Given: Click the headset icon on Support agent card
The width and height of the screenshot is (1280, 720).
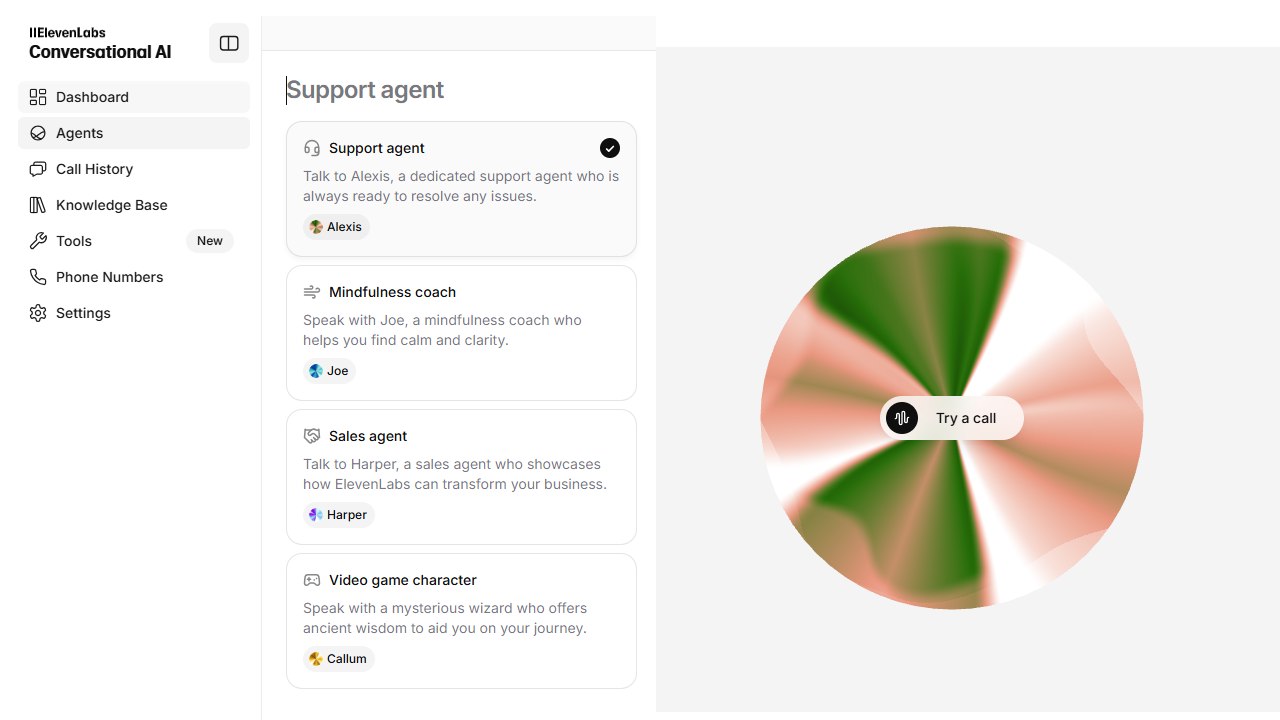Looking at the screenshot, I should pos(312,148).
